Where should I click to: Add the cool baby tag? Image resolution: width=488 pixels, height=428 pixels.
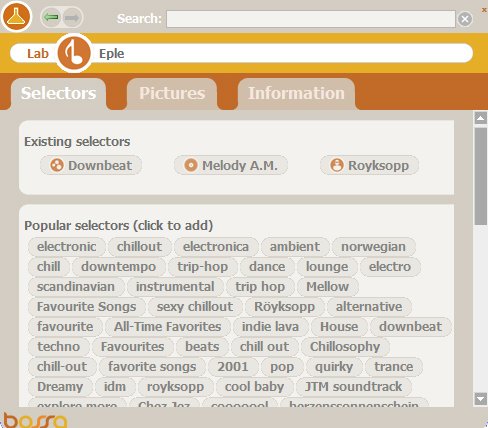[255, 387]
